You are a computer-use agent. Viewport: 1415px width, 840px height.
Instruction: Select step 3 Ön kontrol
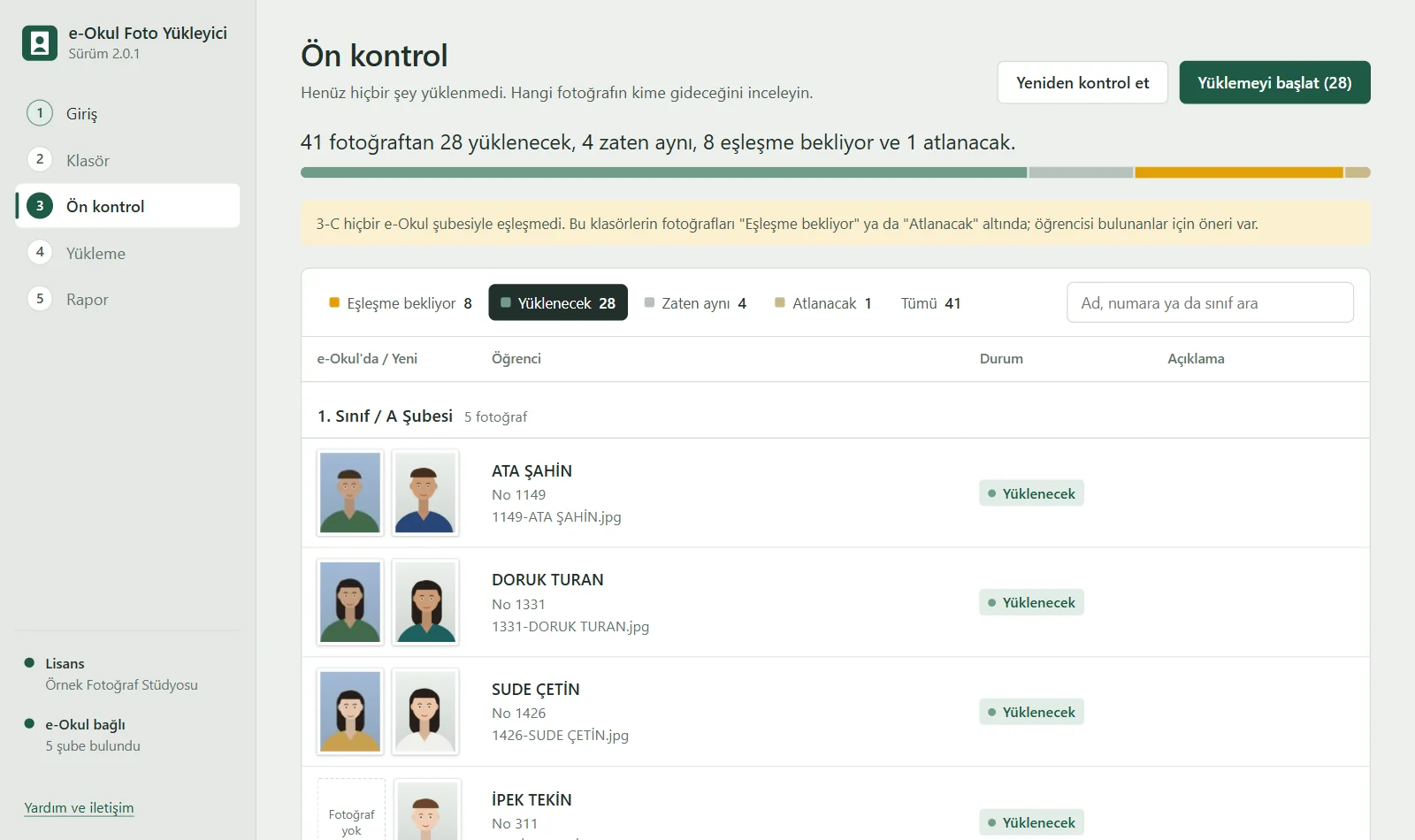pyautogui.click(x=127, y=206)
